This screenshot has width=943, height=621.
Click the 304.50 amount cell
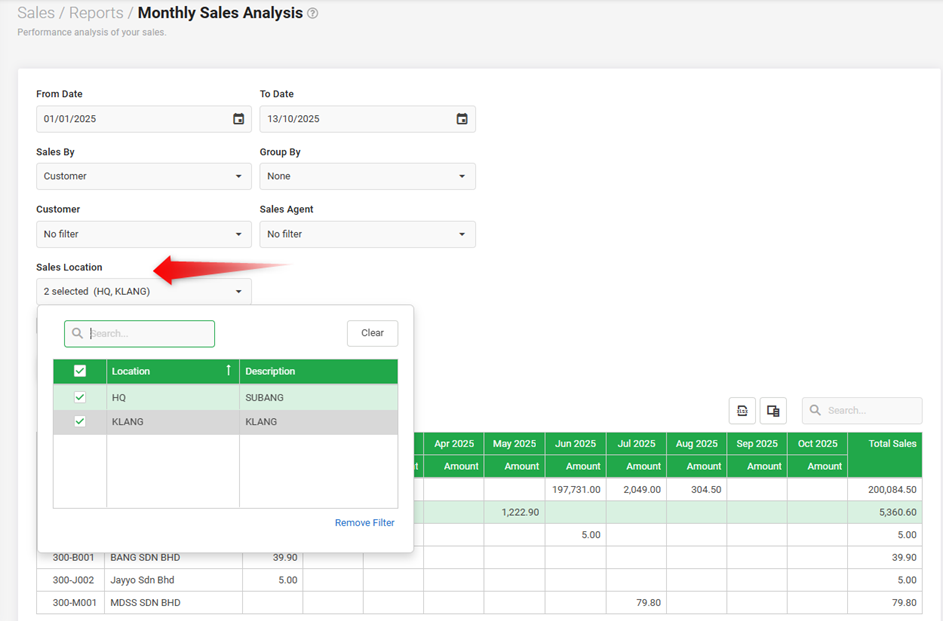point(696,489)
